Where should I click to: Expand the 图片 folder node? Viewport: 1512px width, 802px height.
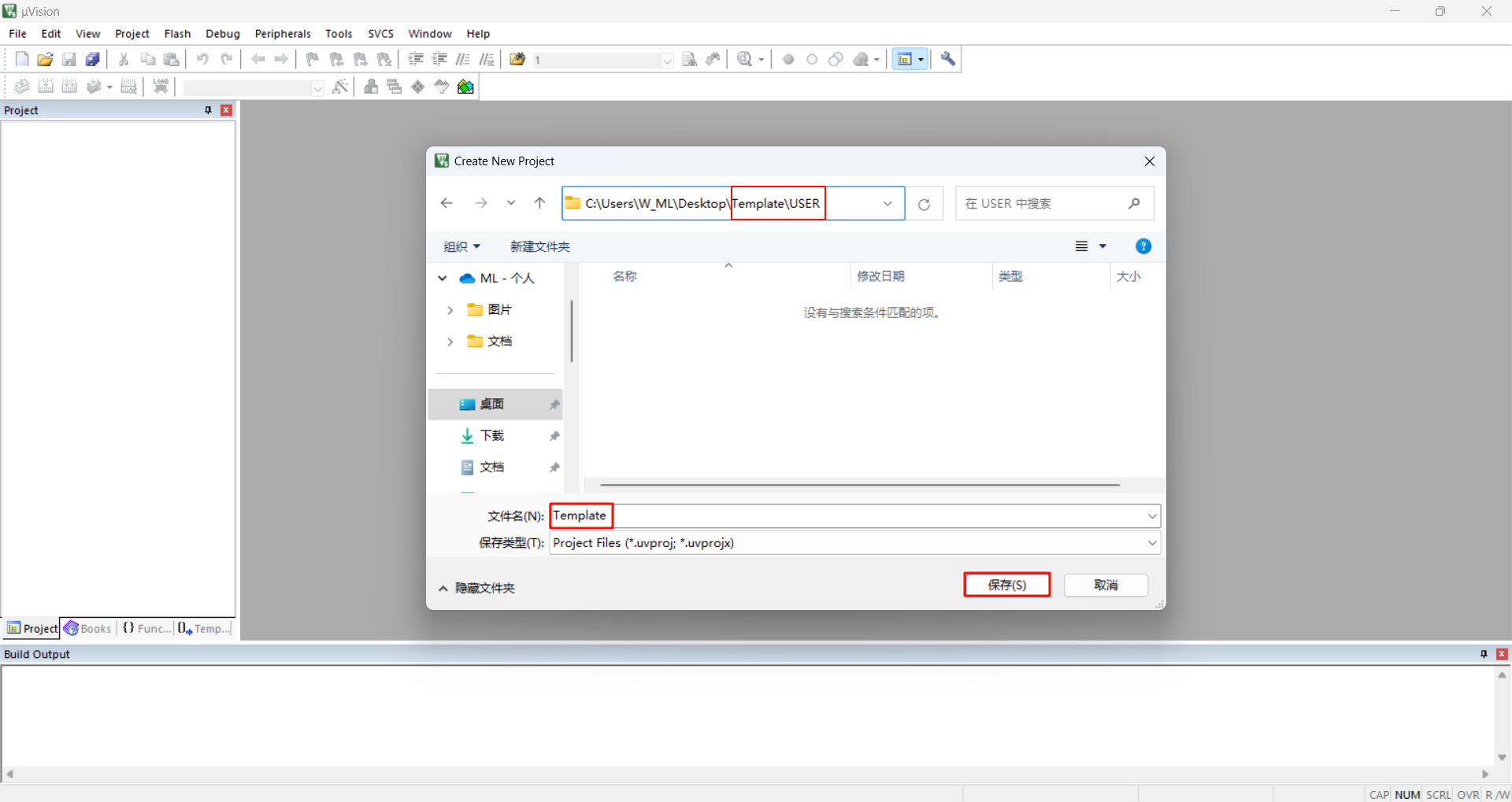(450, 310)
